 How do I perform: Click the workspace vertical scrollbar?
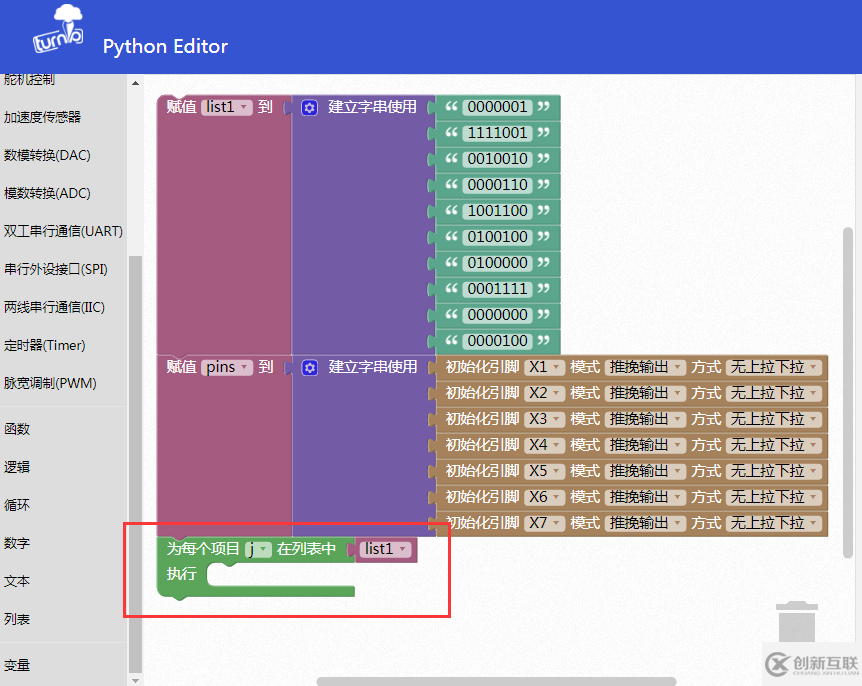[848, 390]
